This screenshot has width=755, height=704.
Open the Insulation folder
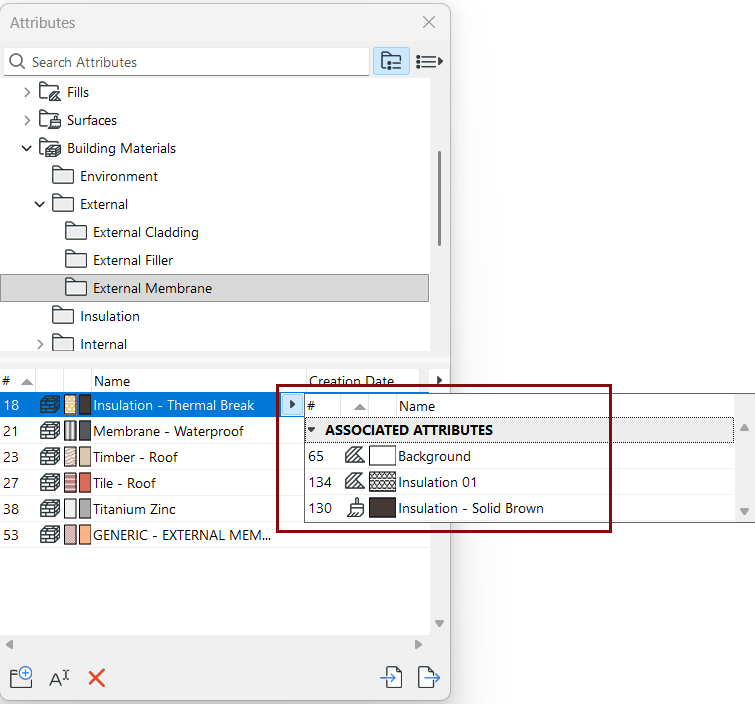click(110, 316)
